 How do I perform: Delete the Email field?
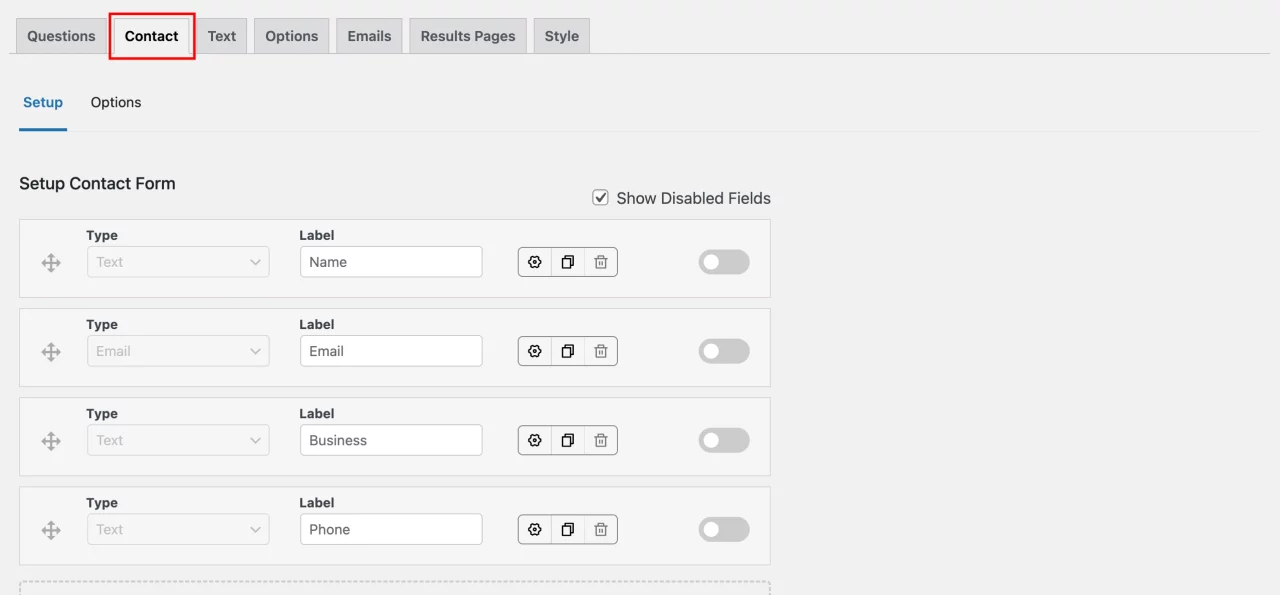pyautogui.click(x=600, y=350)
